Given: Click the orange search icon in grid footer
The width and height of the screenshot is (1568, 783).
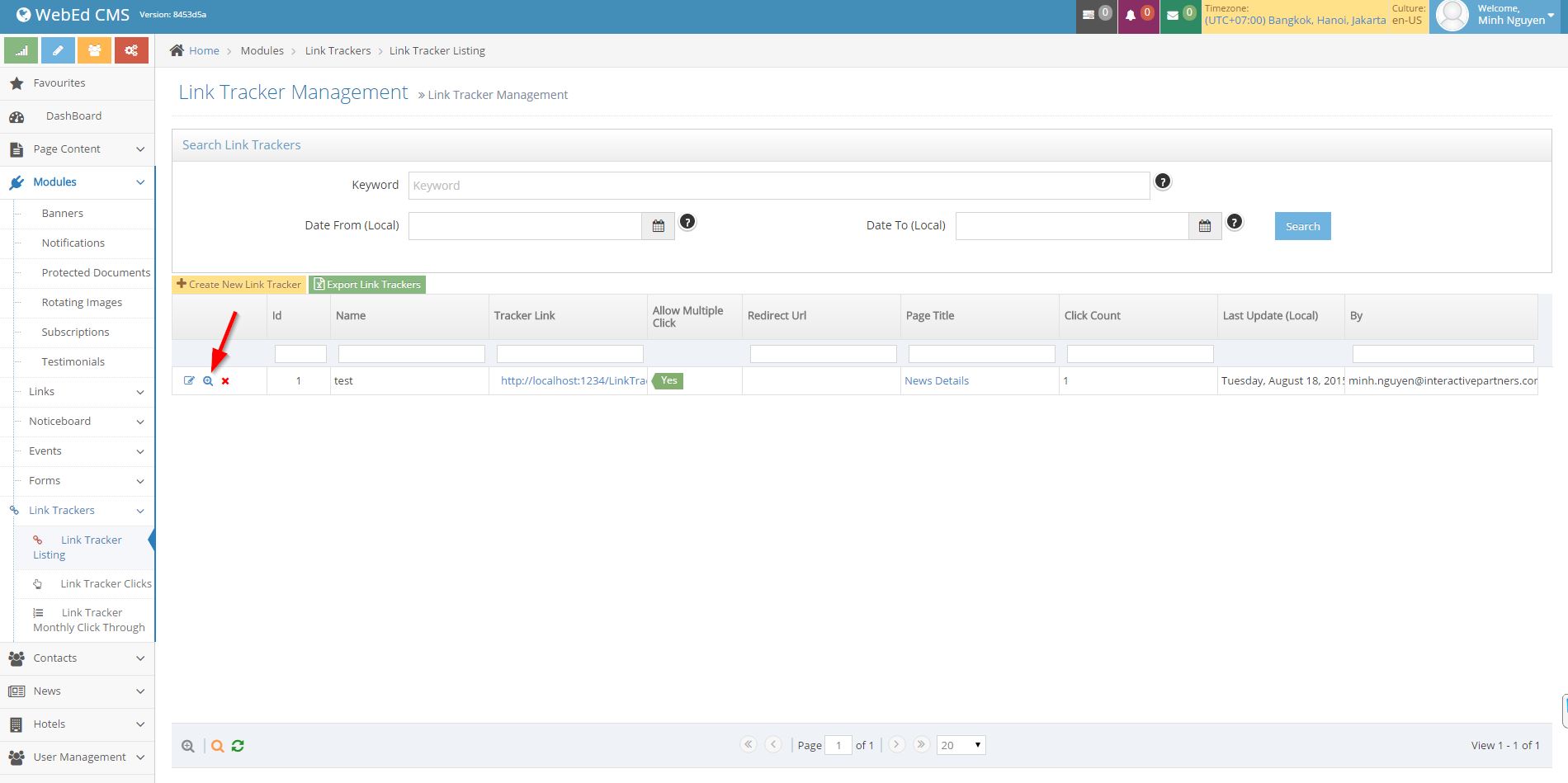Looking at the screenshot, I should [218, 746].
